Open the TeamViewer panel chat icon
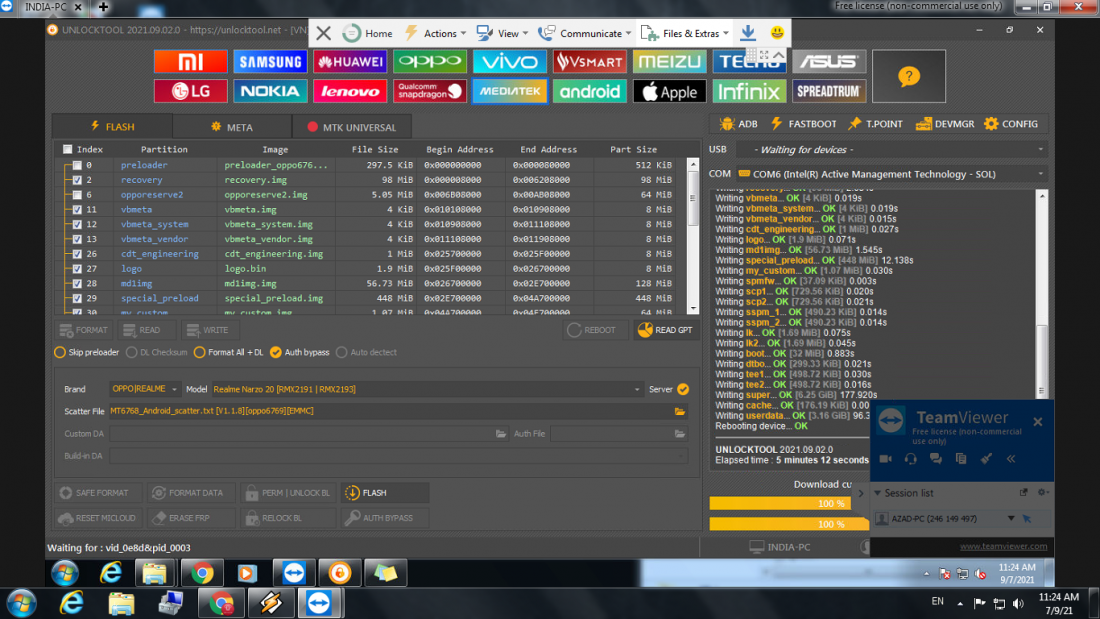Screen dimensions: 1100x619 pos(936,458)
